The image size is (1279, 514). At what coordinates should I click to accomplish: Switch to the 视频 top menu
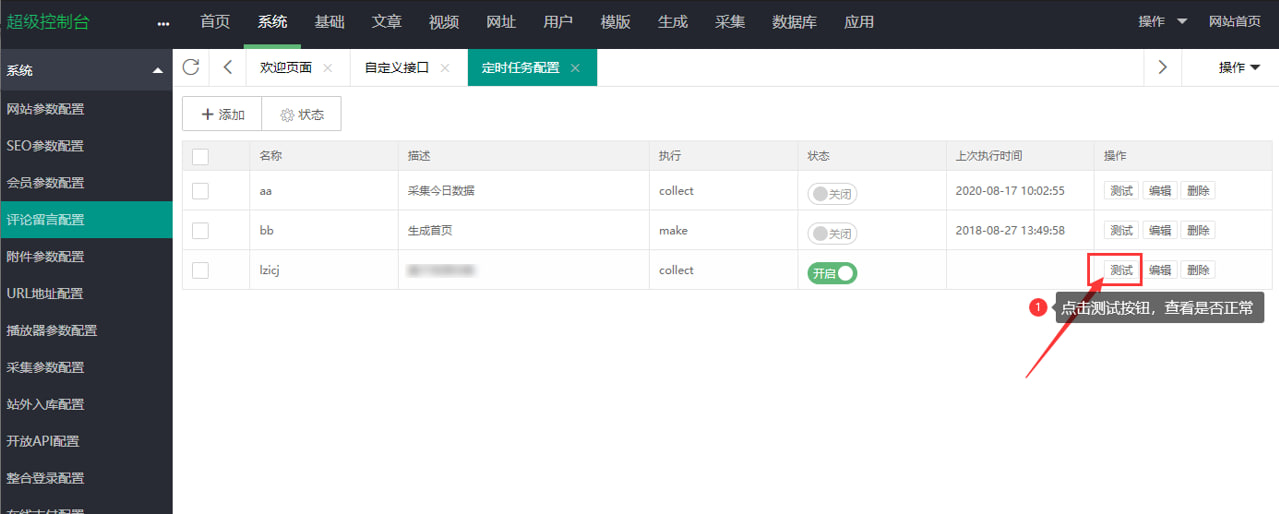[444, 22]
